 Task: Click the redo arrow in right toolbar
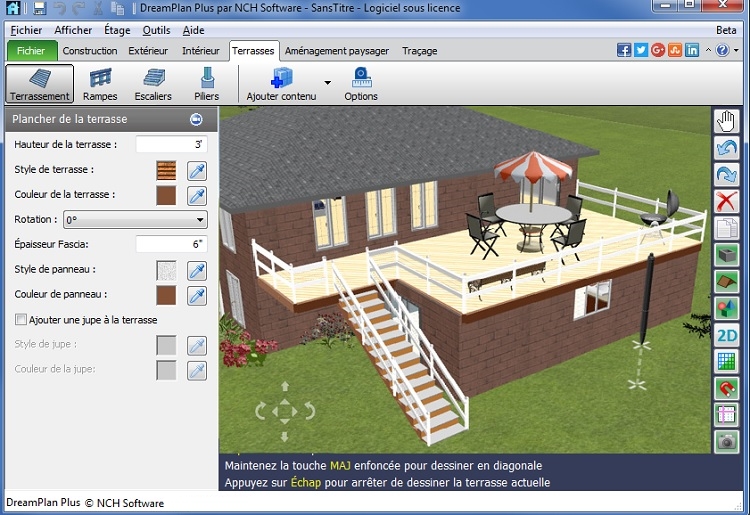pos(727,175)
